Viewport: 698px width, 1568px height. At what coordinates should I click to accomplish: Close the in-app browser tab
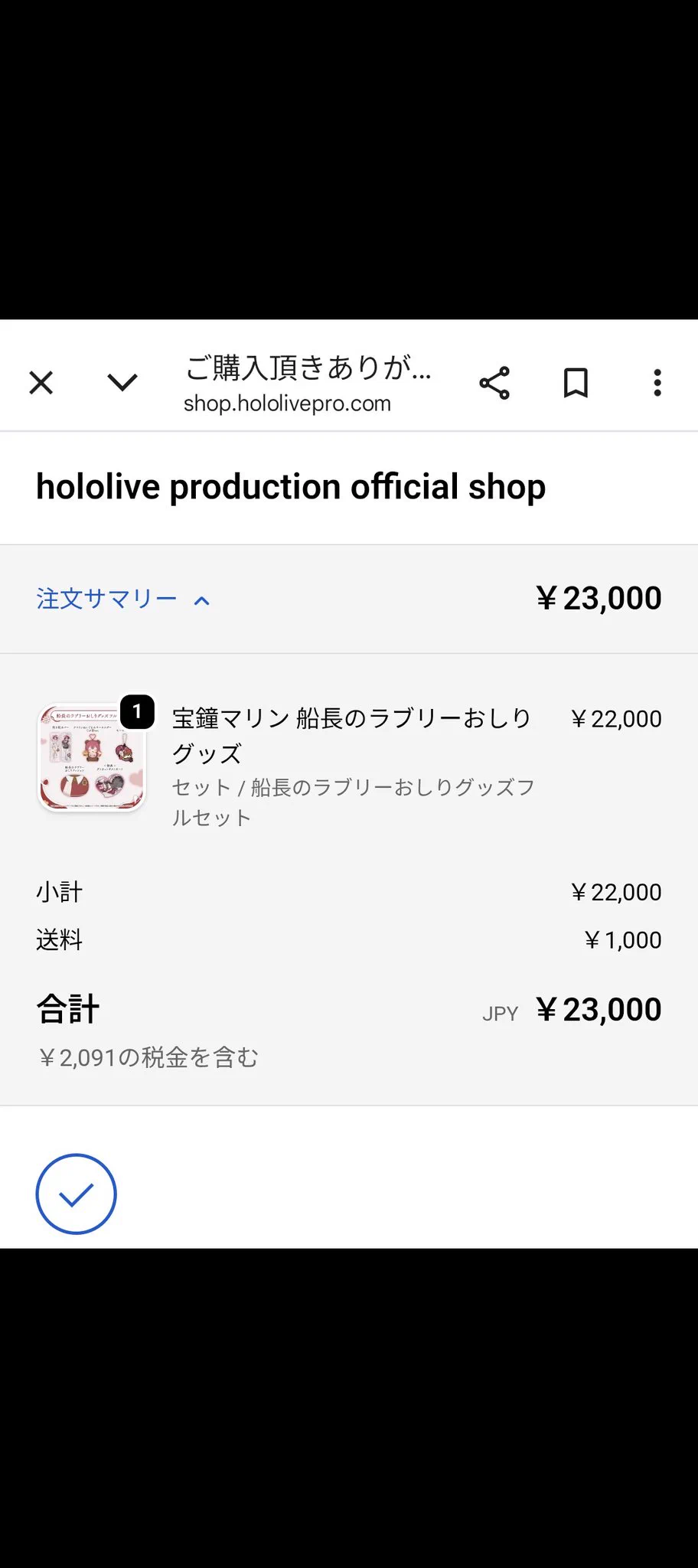(x=41, y=383)
